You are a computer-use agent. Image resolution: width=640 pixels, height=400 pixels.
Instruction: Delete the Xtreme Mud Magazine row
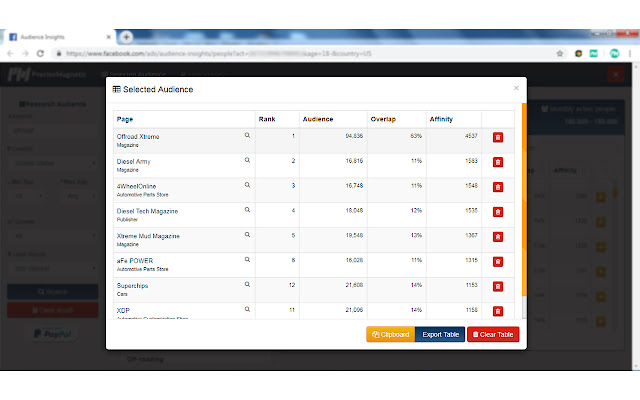(498, 237)
